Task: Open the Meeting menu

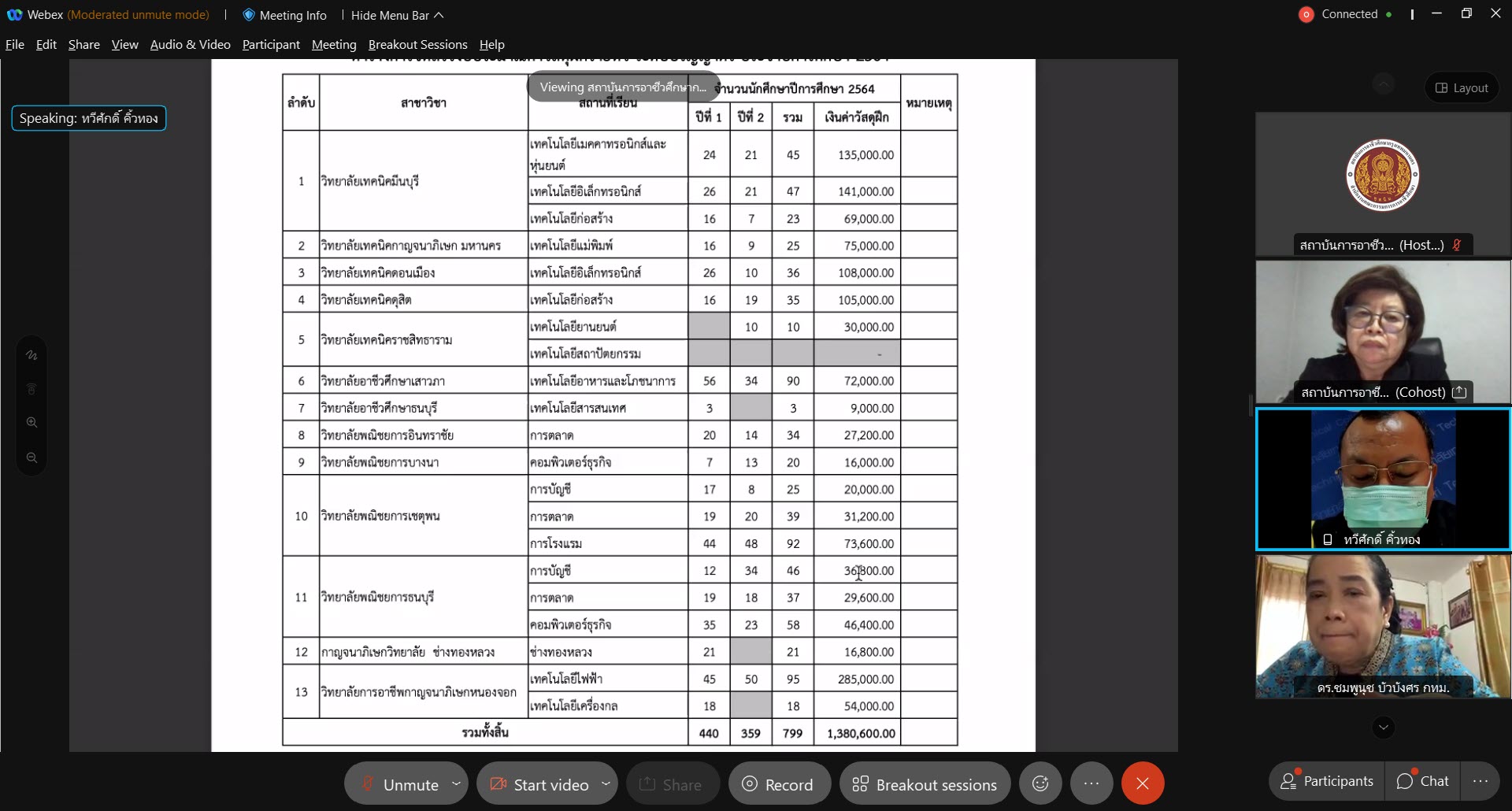Action: (x=334, y=45)
